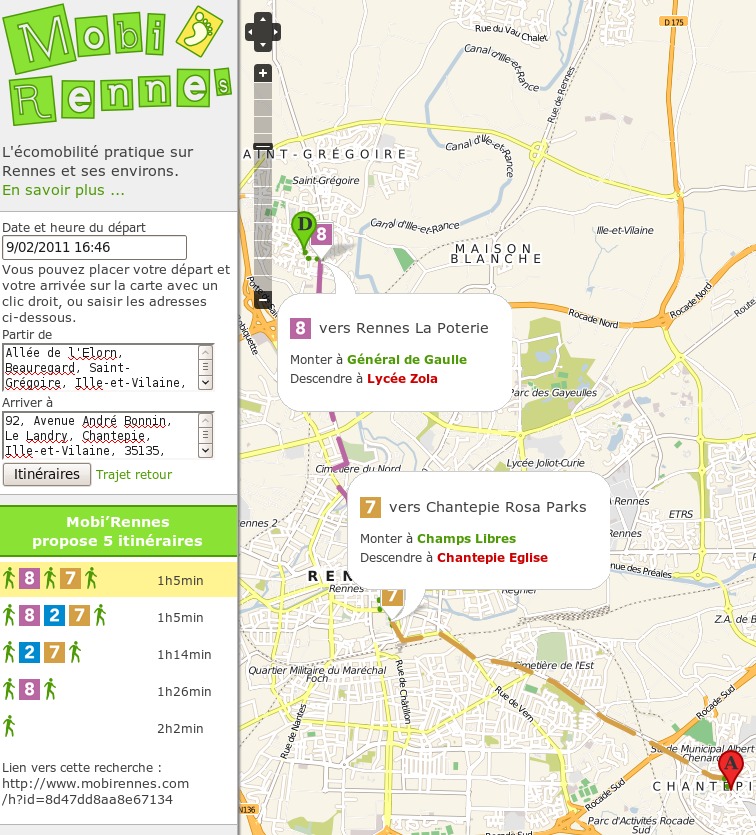Click up arrow of Arriver à scrollbar
Viewport: 756px width, 835px height.
coord(206,420)
